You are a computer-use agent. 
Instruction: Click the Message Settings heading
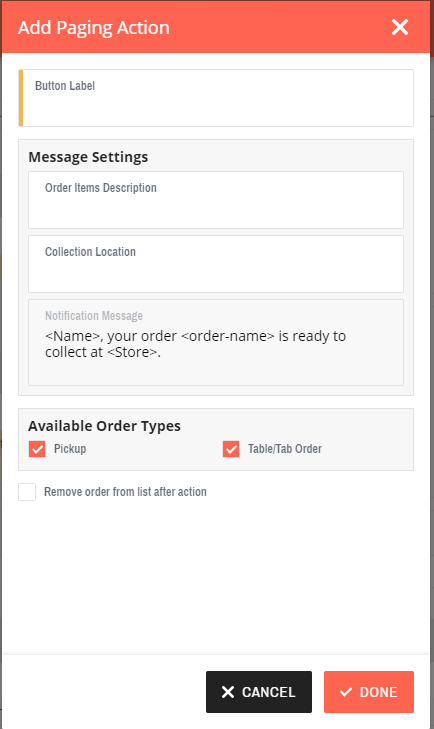click(x=88, y=157)
